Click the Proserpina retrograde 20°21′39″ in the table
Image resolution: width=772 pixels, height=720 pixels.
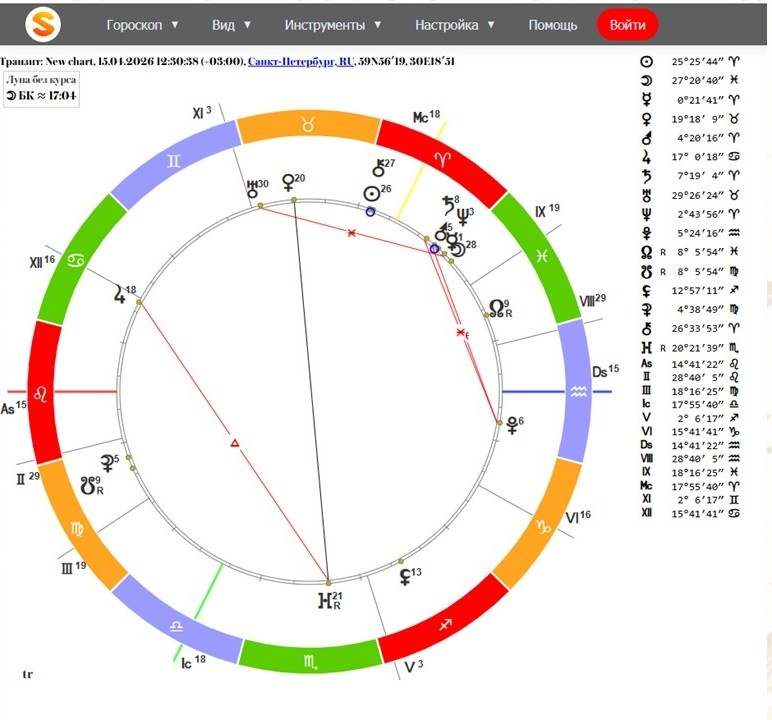click(697, 348)
